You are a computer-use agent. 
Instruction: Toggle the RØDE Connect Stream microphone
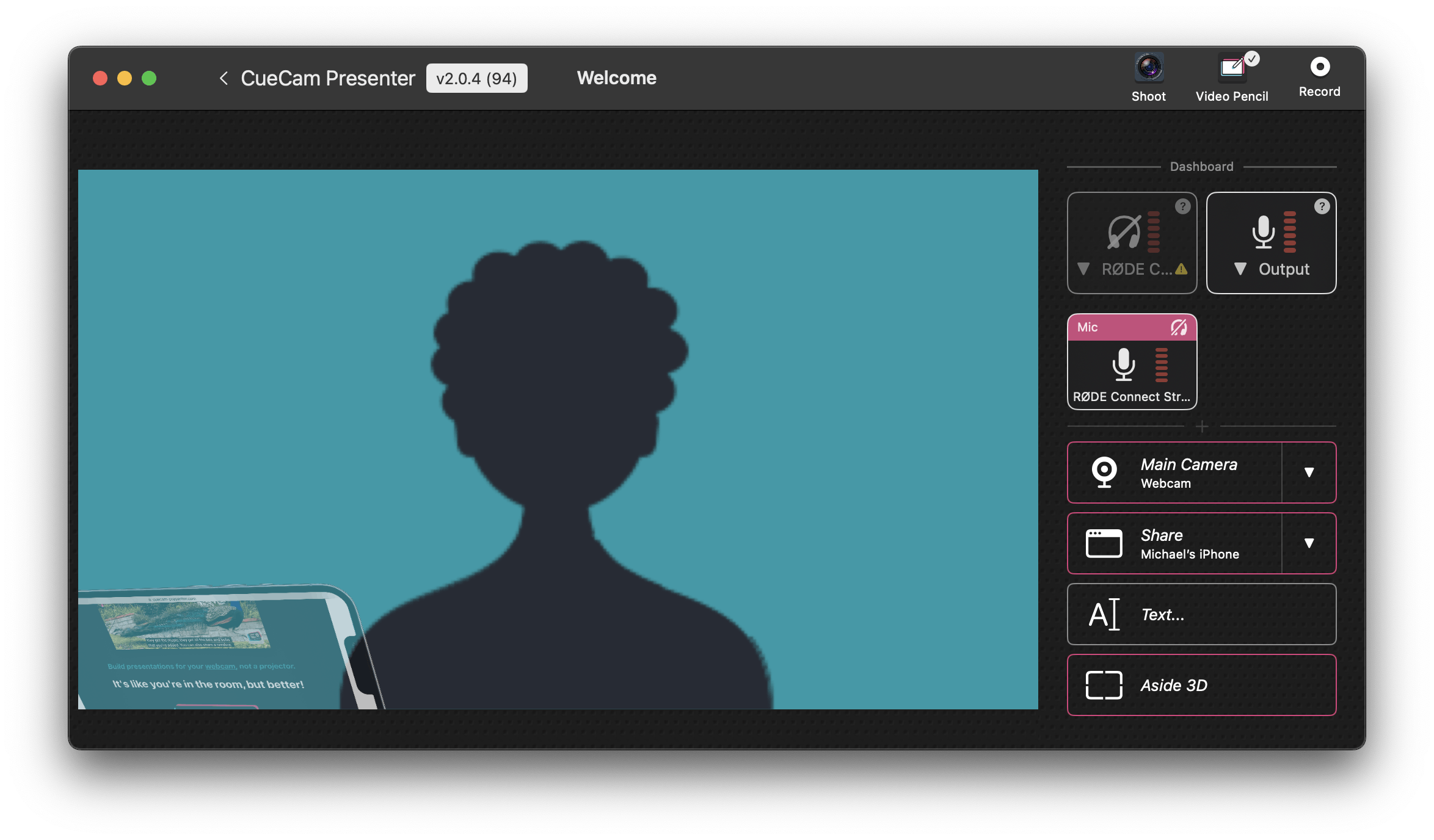pyautogui.click(x=1124, y=365)
